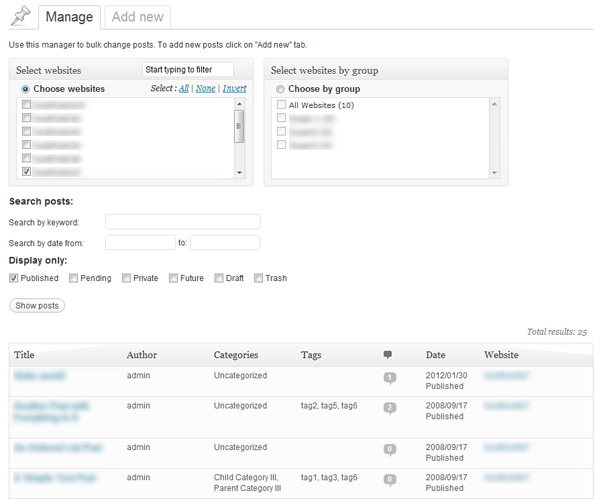
Task: Click the Invert selection link
Action: (x=234, y=89)
